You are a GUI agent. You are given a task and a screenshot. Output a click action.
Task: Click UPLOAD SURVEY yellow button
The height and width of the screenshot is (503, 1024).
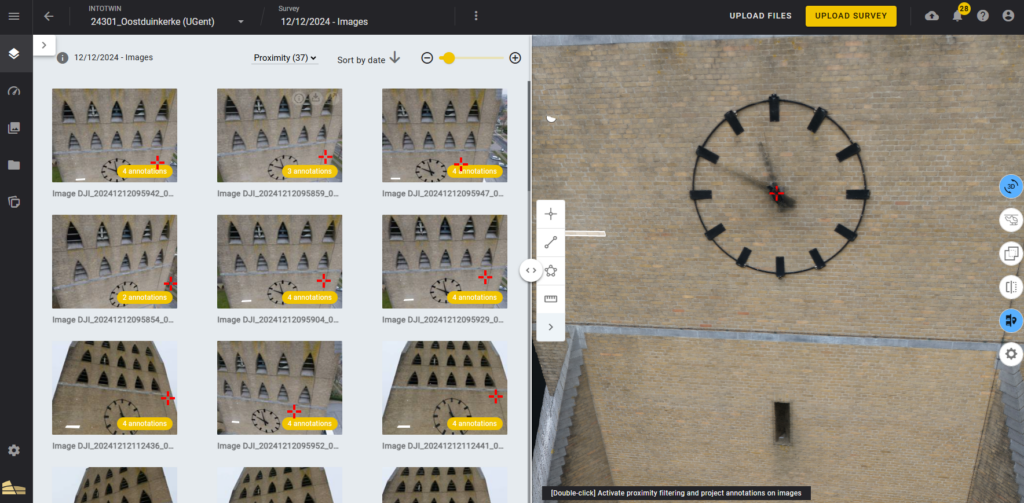851,16
